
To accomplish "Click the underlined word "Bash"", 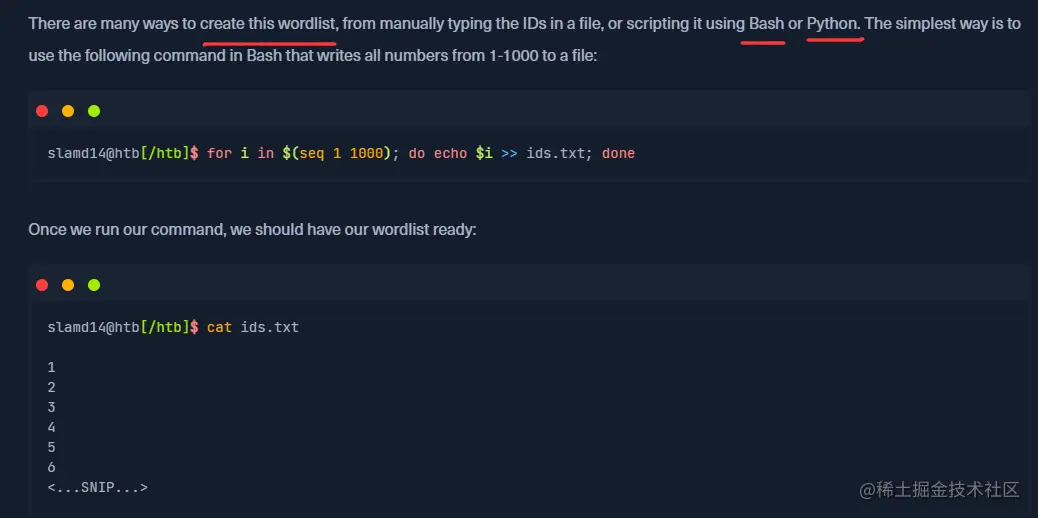I will [x=766, y=23].
